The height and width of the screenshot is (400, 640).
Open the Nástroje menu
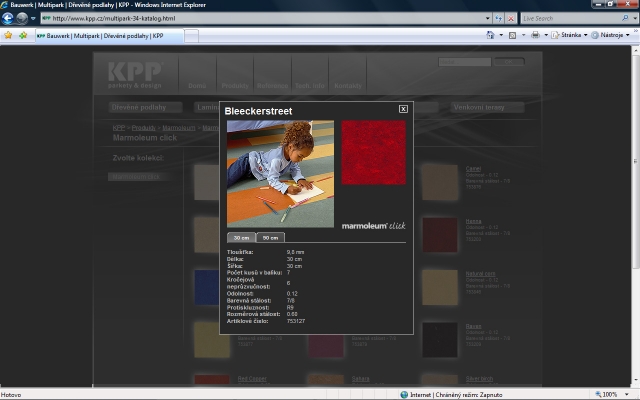tap(610, 35)
